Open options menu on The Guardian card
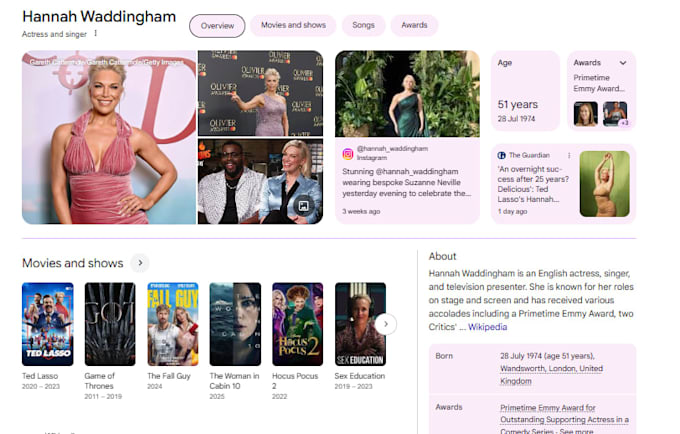 (569, 155)
